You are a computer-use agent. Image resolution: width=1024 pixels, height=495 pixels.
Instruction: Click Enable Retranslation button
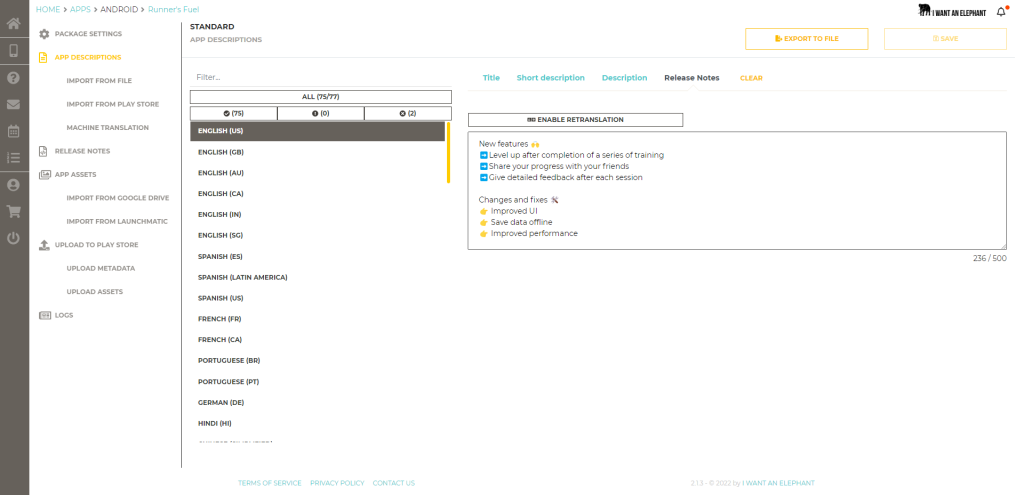[575, 120]
